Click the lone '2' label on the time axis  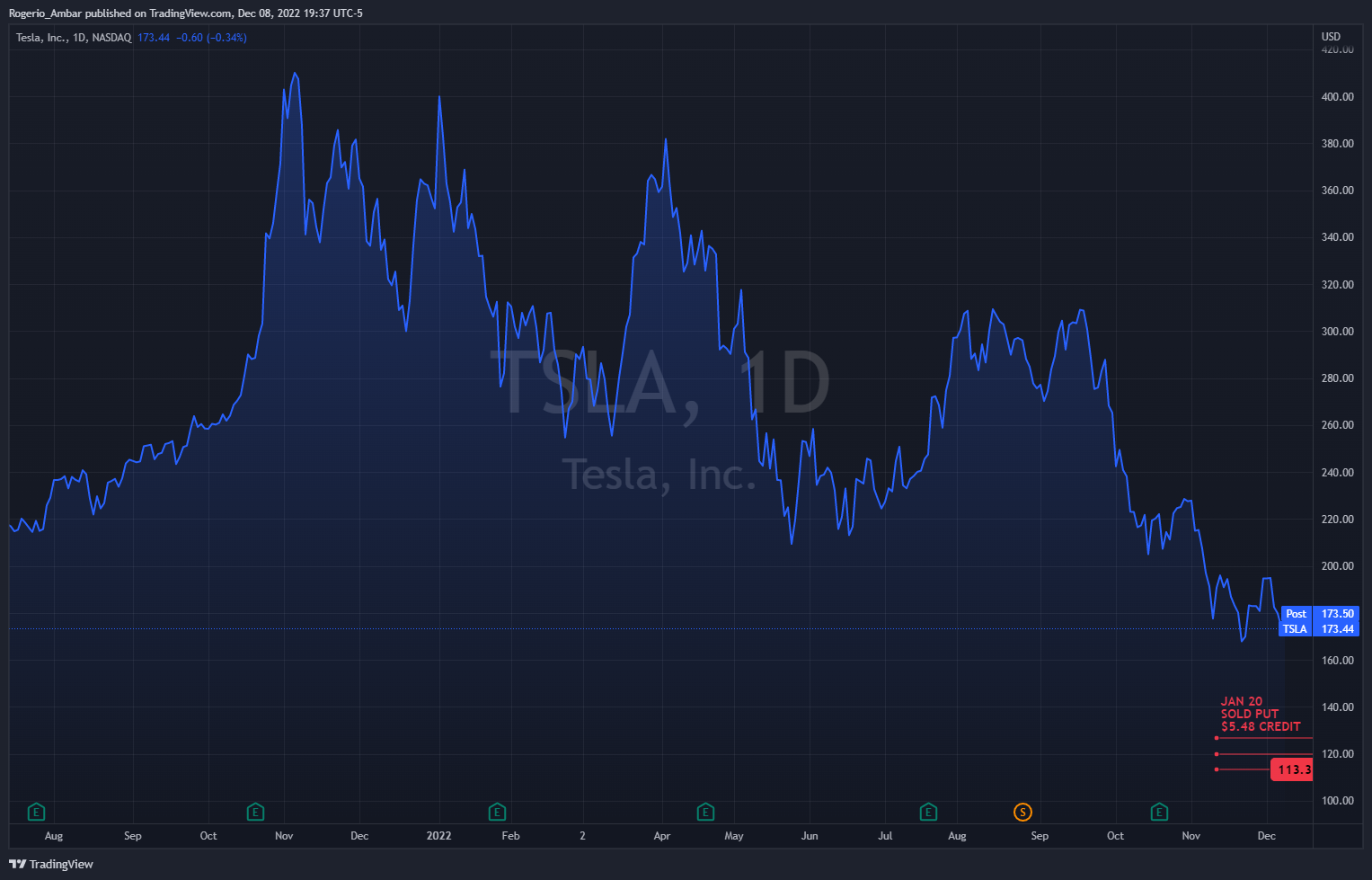click(582, 836)
